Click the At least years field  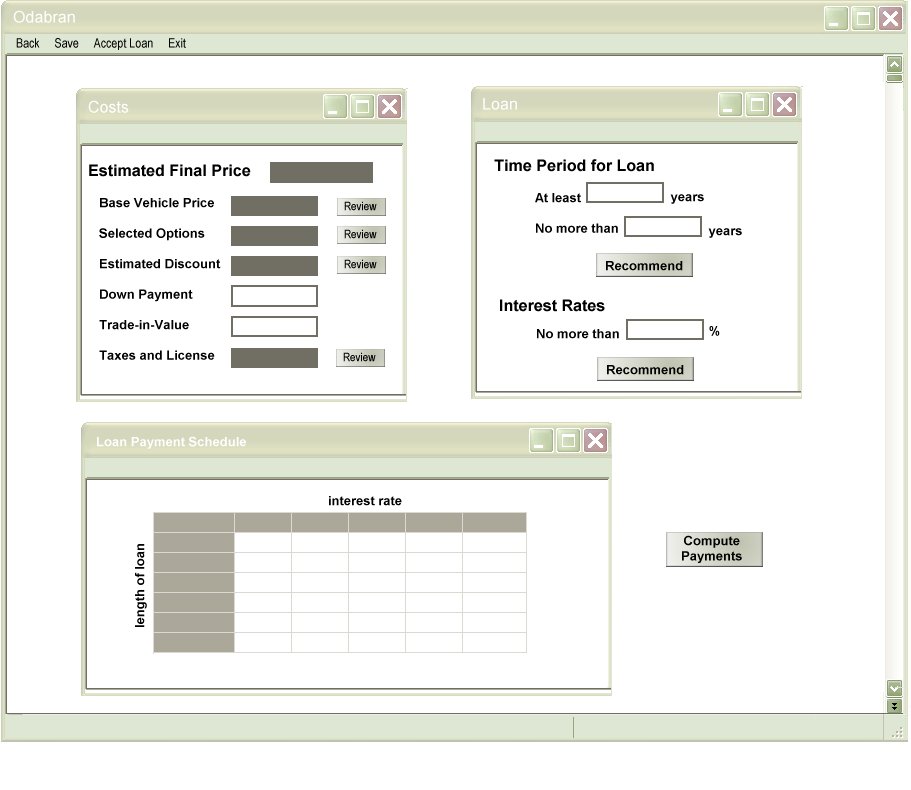pyautogui.click(x=624, y=193)
